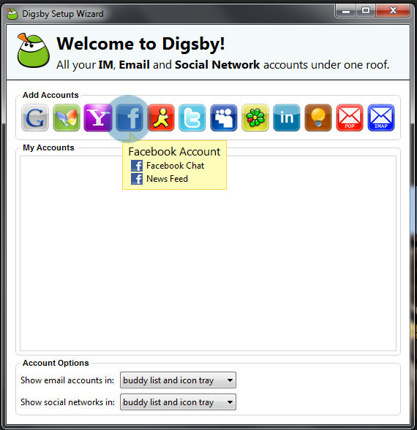Image resolution: width=417 pixels, height=430 pixels.
Task: Click 'Facebook Chat' text in tooltip
Action: point(175,166)
